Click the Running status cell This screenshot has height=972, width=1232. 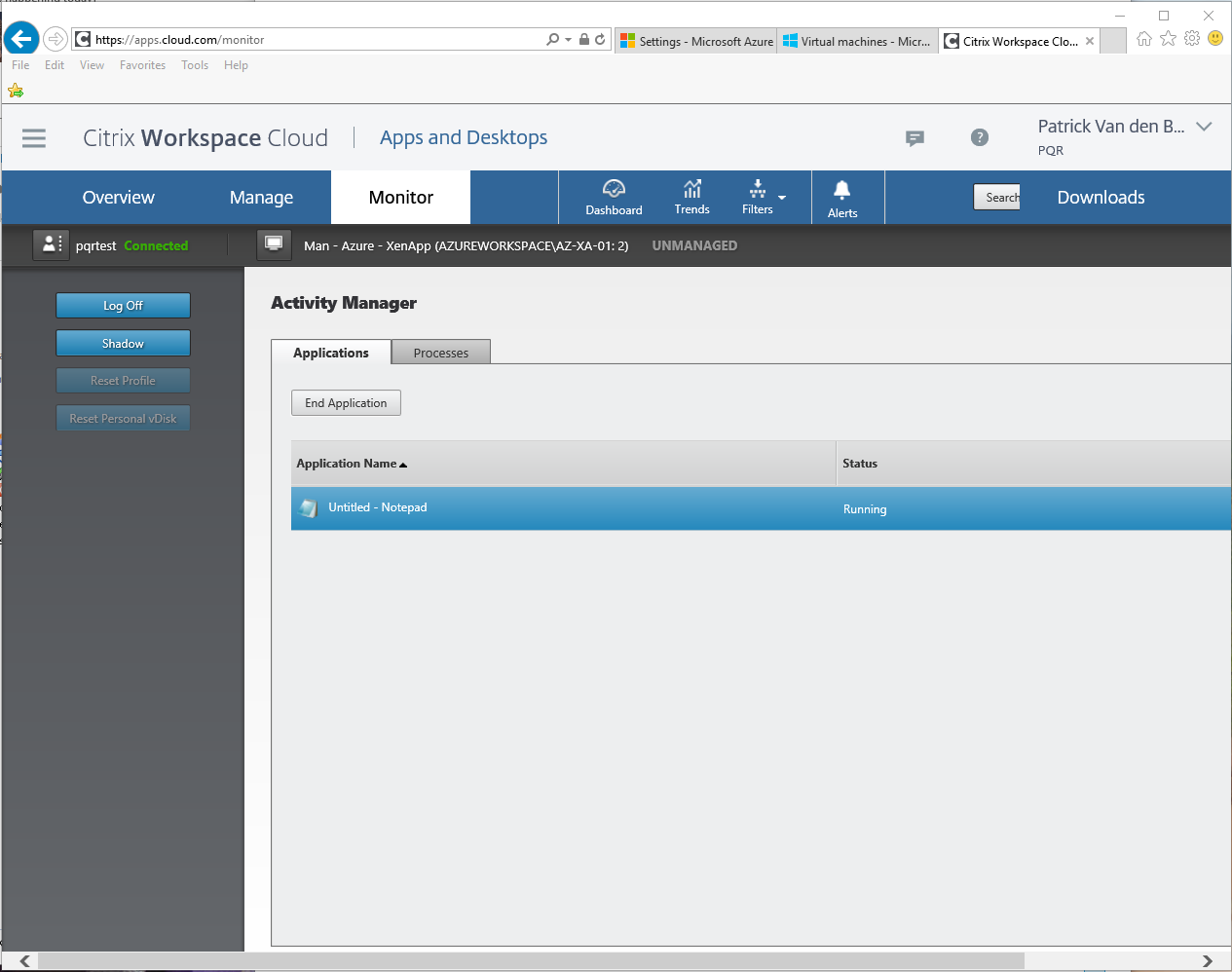click(x=865, y=509)
